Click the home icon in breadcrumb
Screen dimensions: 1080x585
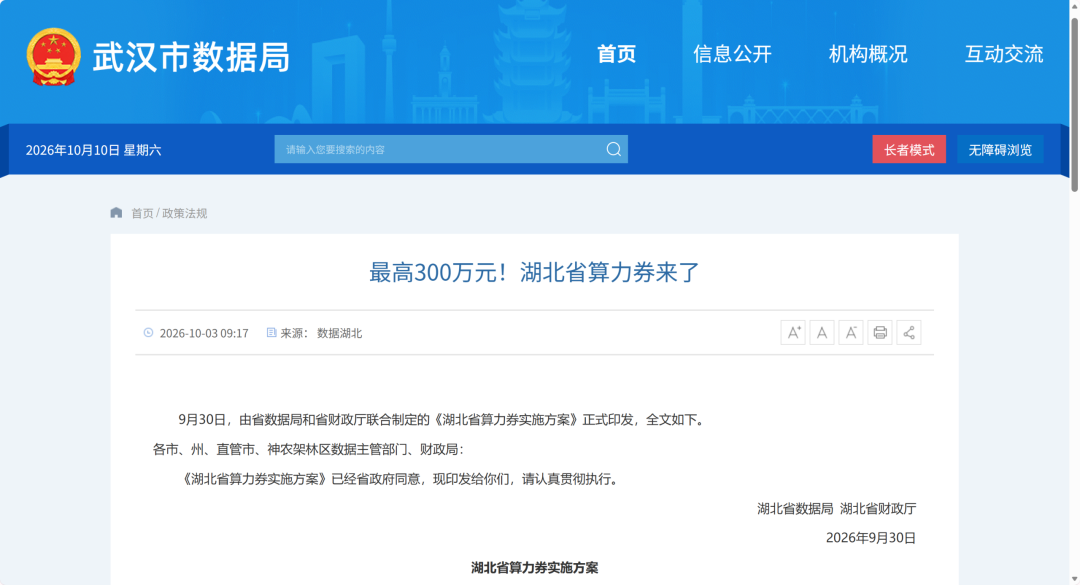coord(116,213)
